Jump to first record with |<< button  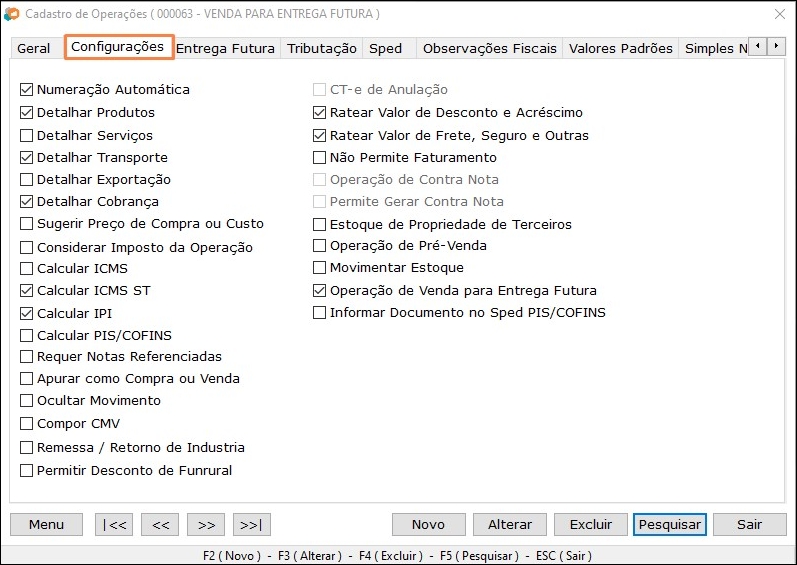pyautogui.click(x=114, y=524)
